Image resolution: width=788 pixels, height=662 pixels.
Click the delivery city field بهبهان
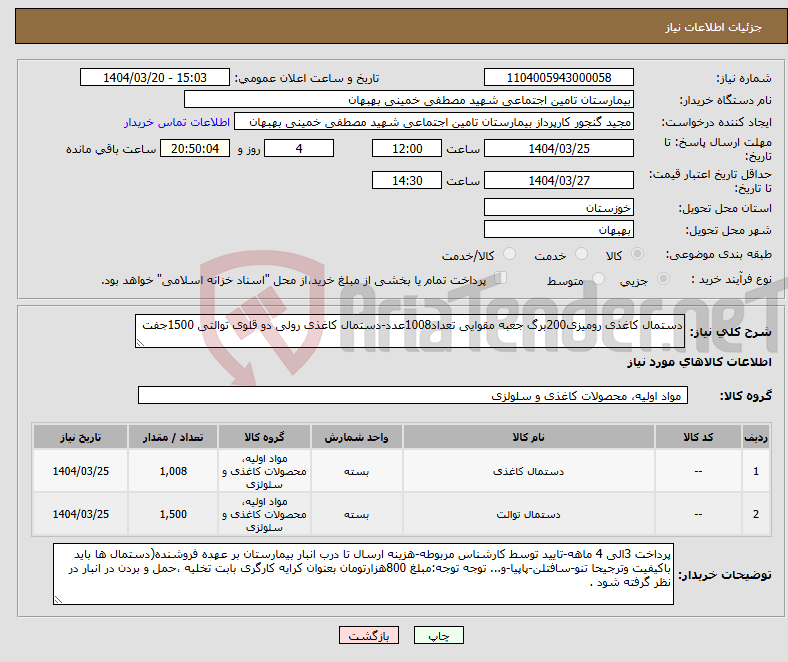(x=558, y=229)
